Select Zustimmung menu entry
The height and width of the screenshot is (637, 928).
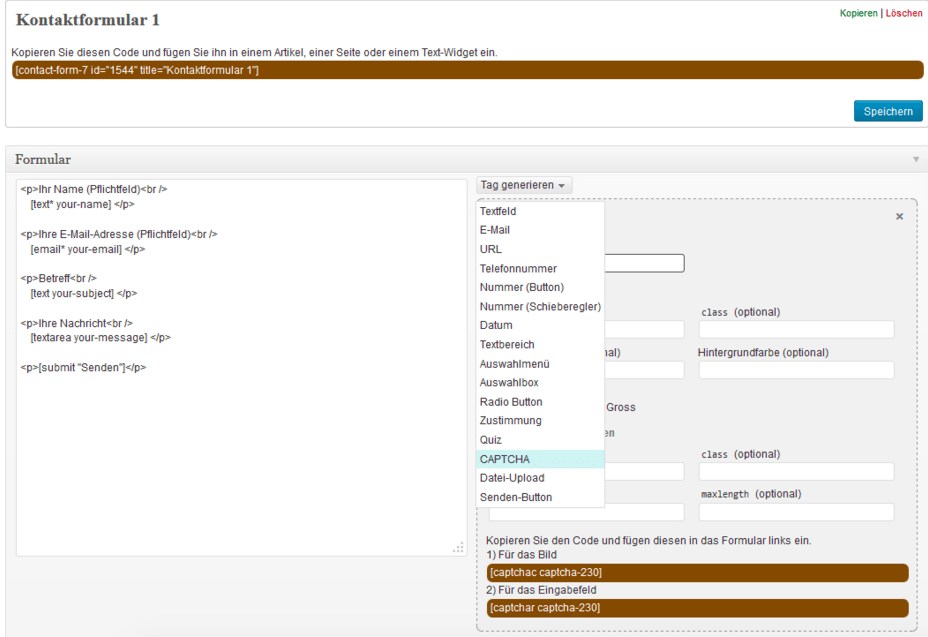click(x=540, y=421)
